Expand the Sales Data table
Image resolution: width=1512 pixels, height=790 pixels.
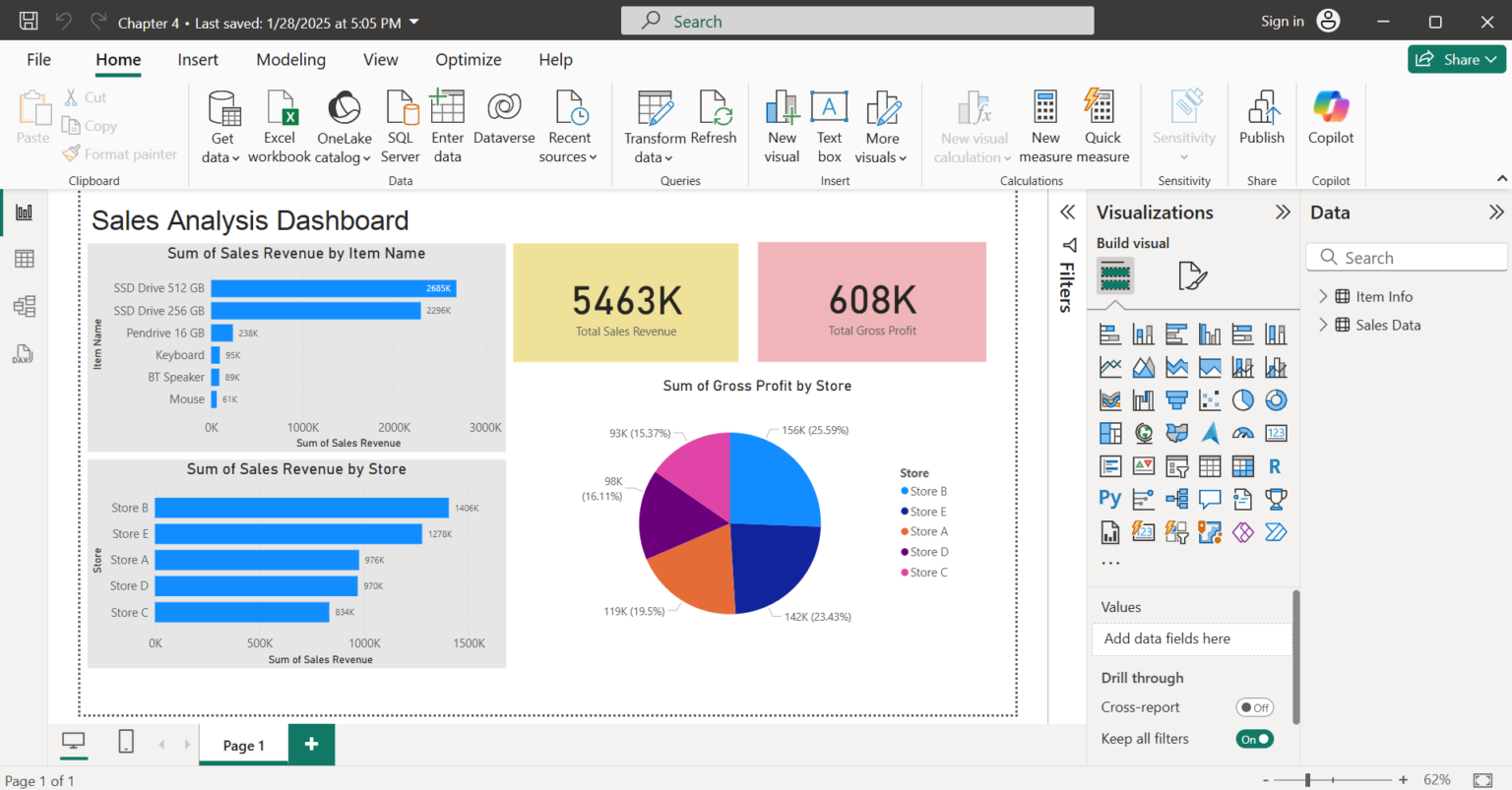tap(1324, 325)
